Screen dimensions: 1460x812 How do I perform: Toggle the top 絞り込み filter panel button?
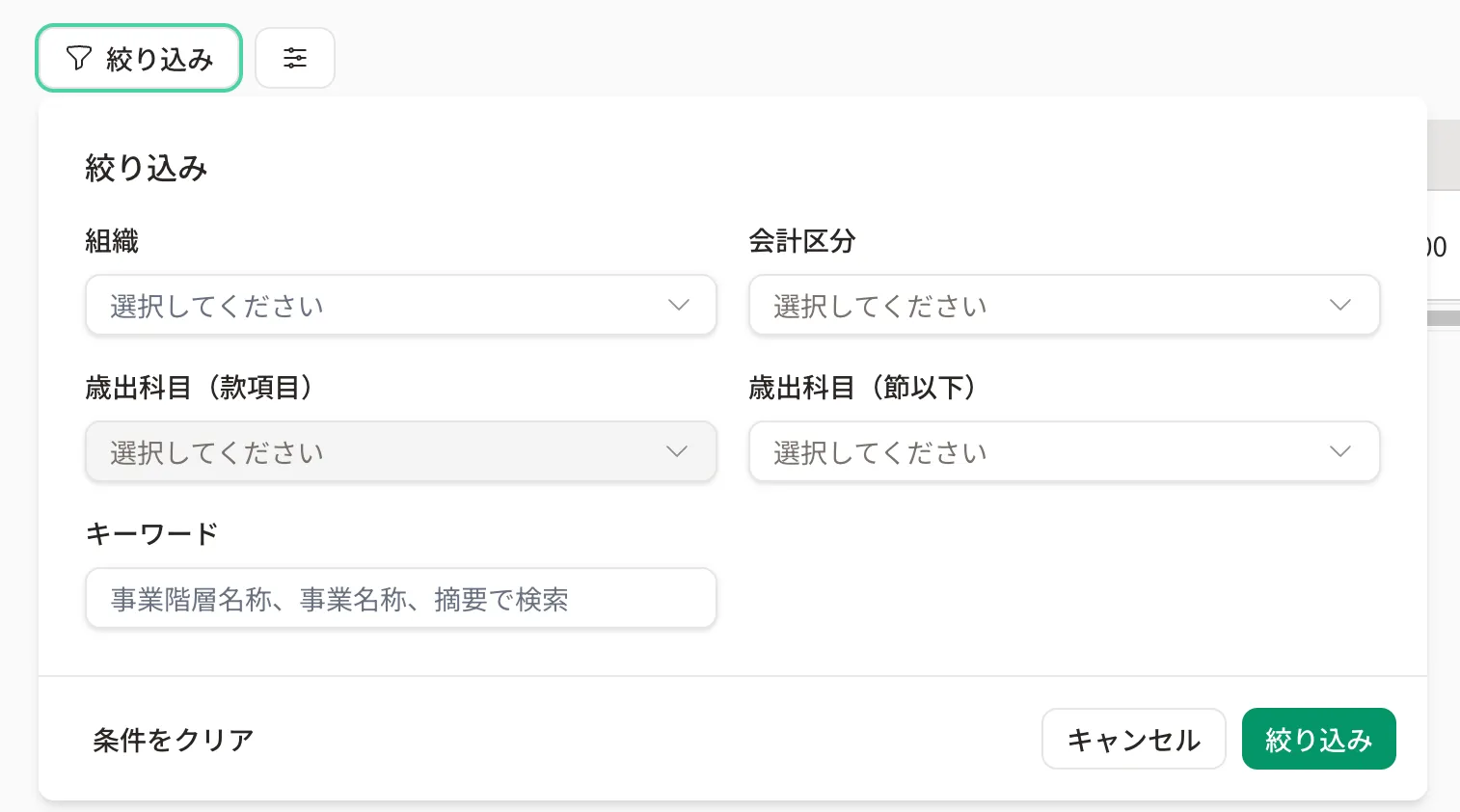click(139, 58)
